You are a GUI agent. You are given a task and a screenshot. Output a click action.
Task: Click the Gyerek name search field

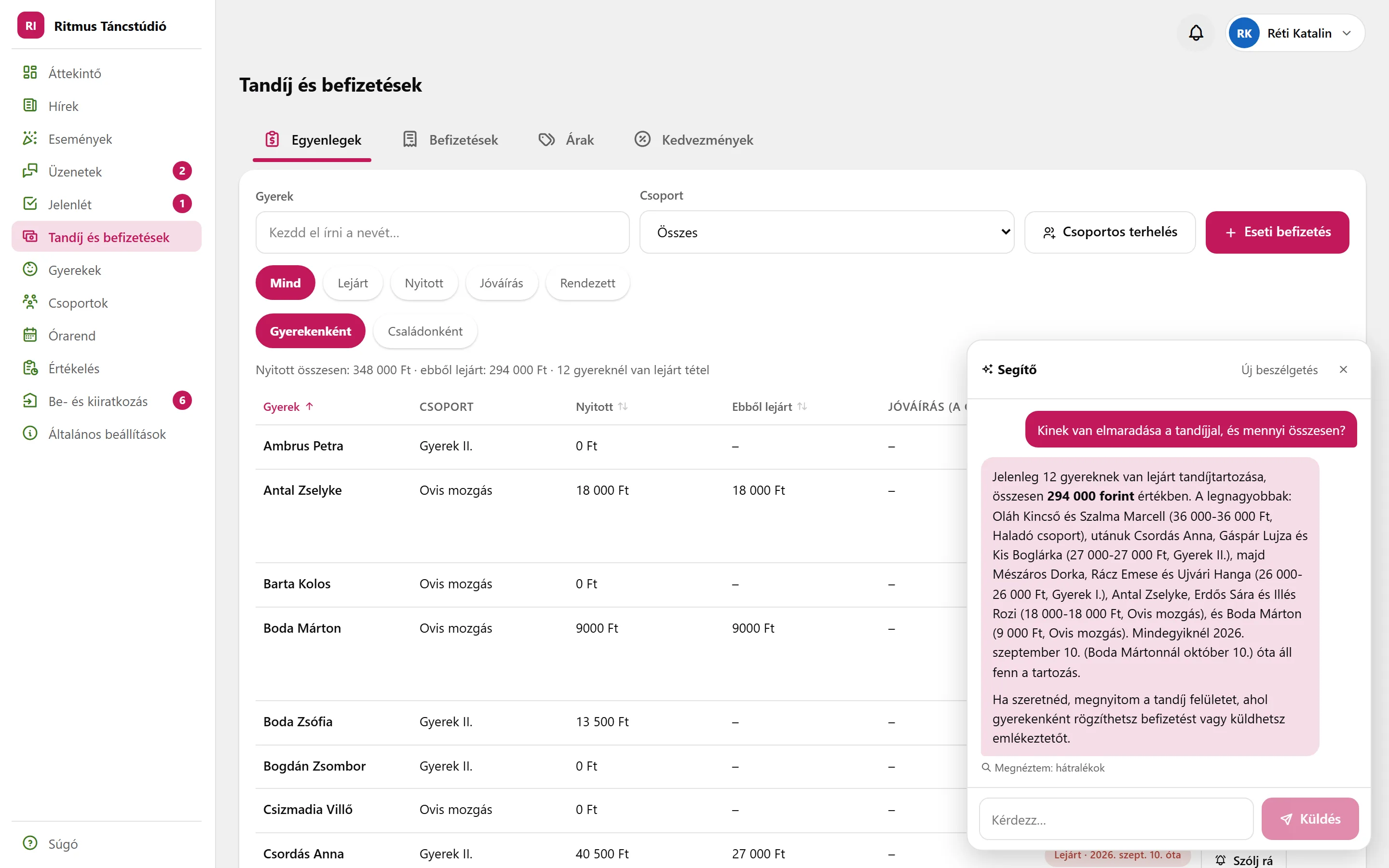click(443, 232)
